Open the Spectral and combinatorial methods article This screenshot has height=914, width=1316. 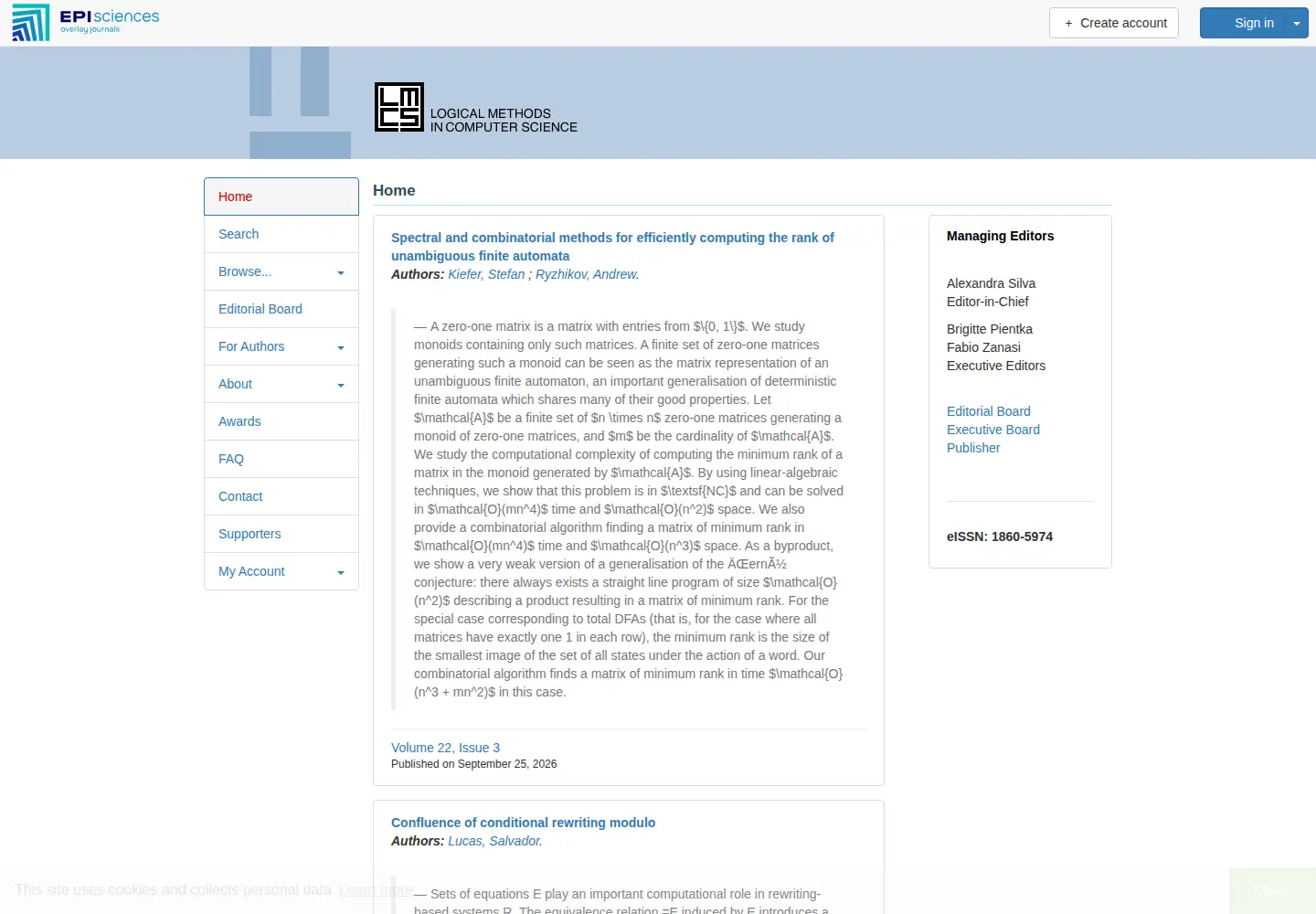(x=612, y=247)
